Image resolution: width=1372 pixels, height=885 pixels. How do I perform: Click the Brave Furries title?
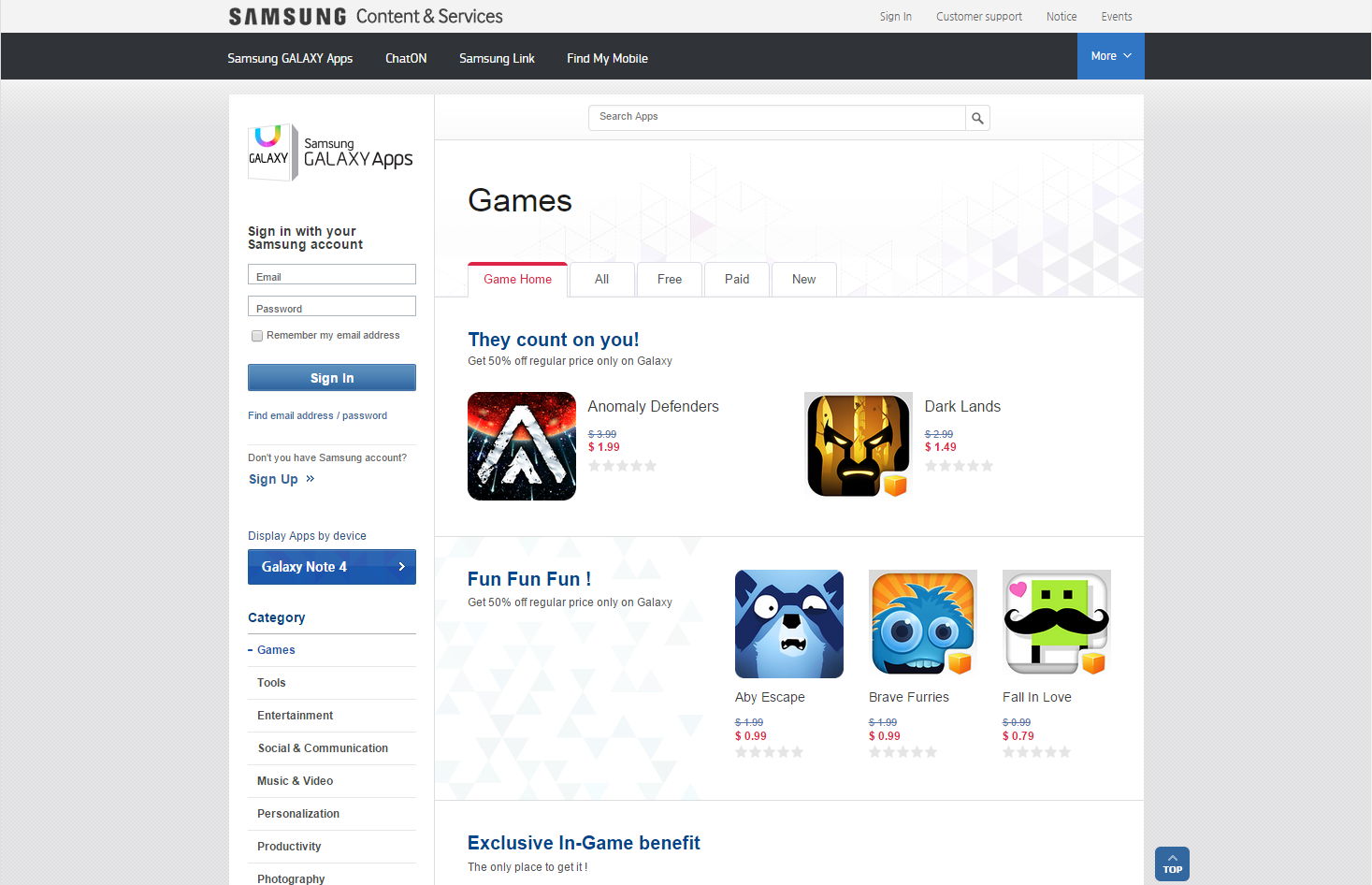(908, 698)
